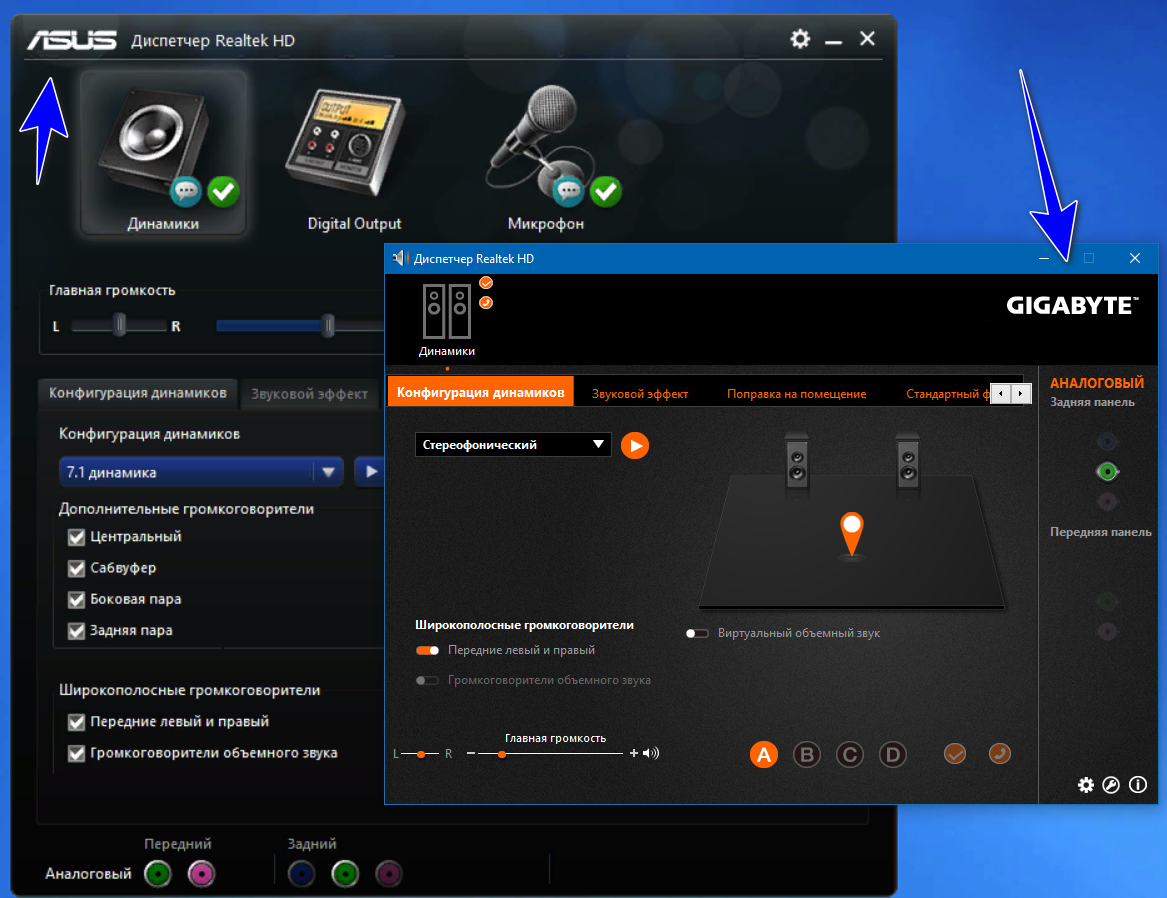
Task: Click the green rear panel jack in Gigabyte window
Action: pyautogui.click(x=1107, y=472)
